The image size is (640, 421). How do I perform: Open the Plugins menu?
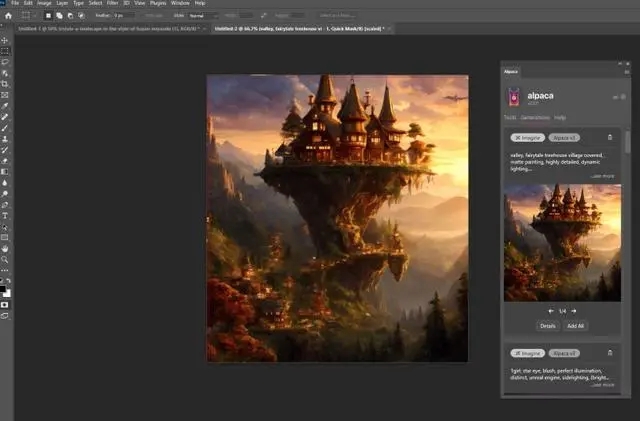(x=158, y=3)
